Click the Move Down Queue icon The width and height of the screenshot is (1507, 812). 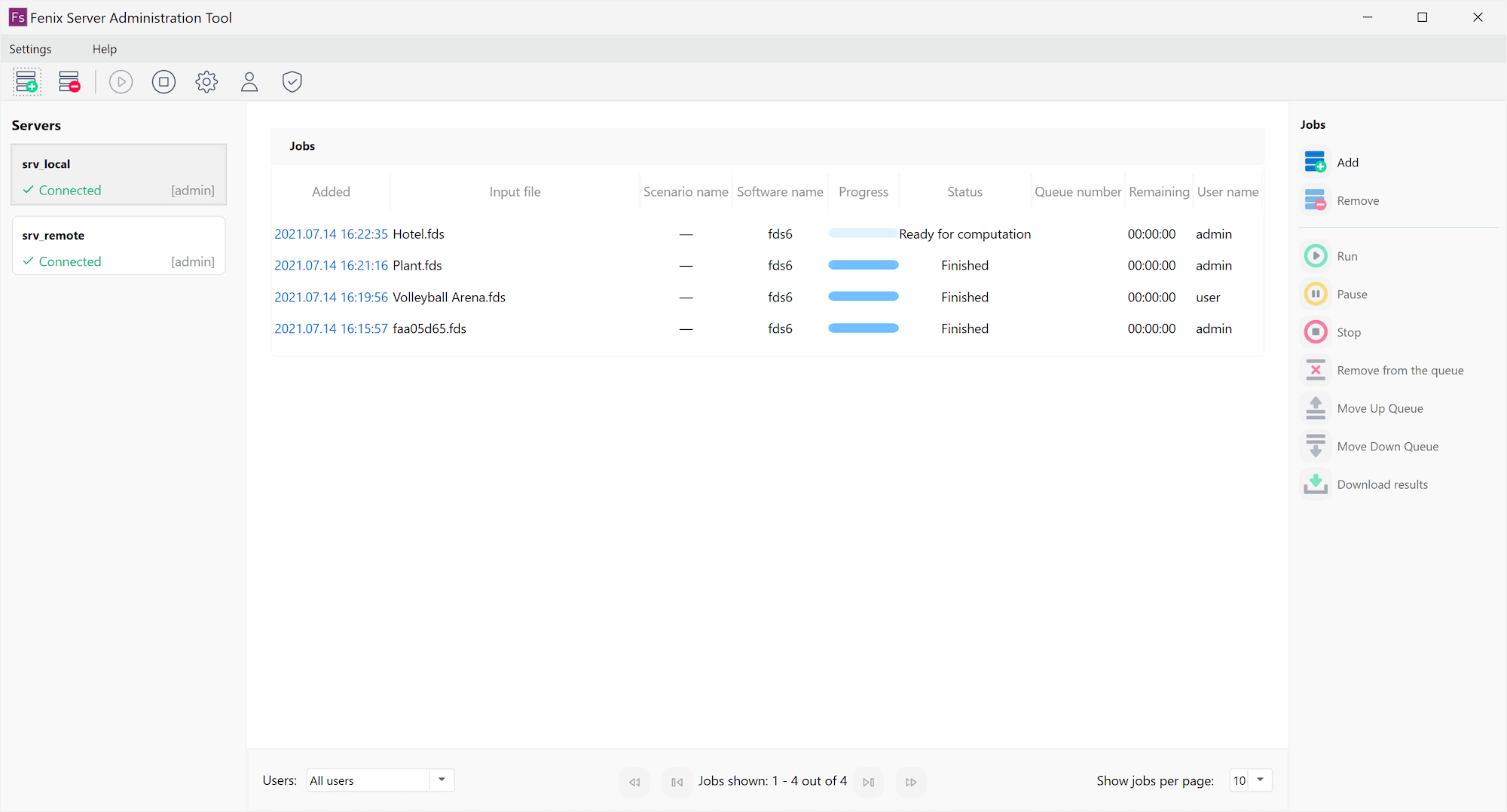[1316, 446]
